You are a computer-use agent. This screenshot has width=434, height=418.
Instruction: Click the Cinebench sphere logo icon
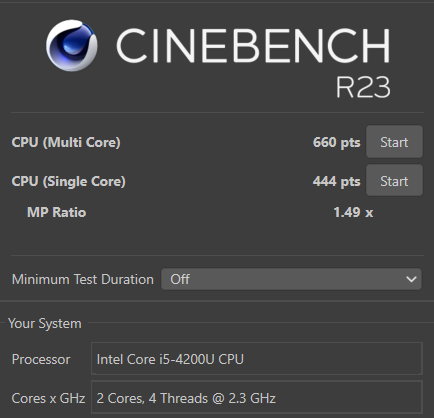72,45
